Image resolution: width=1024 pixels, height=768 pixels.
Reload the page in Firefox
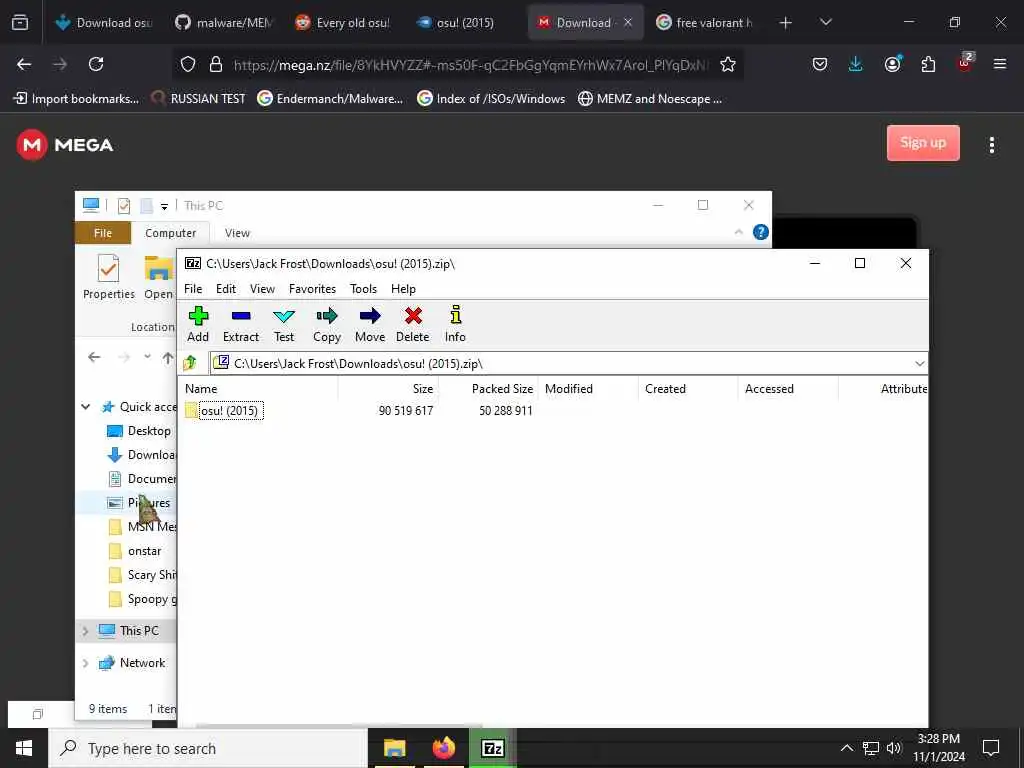[x=96, y=64]
